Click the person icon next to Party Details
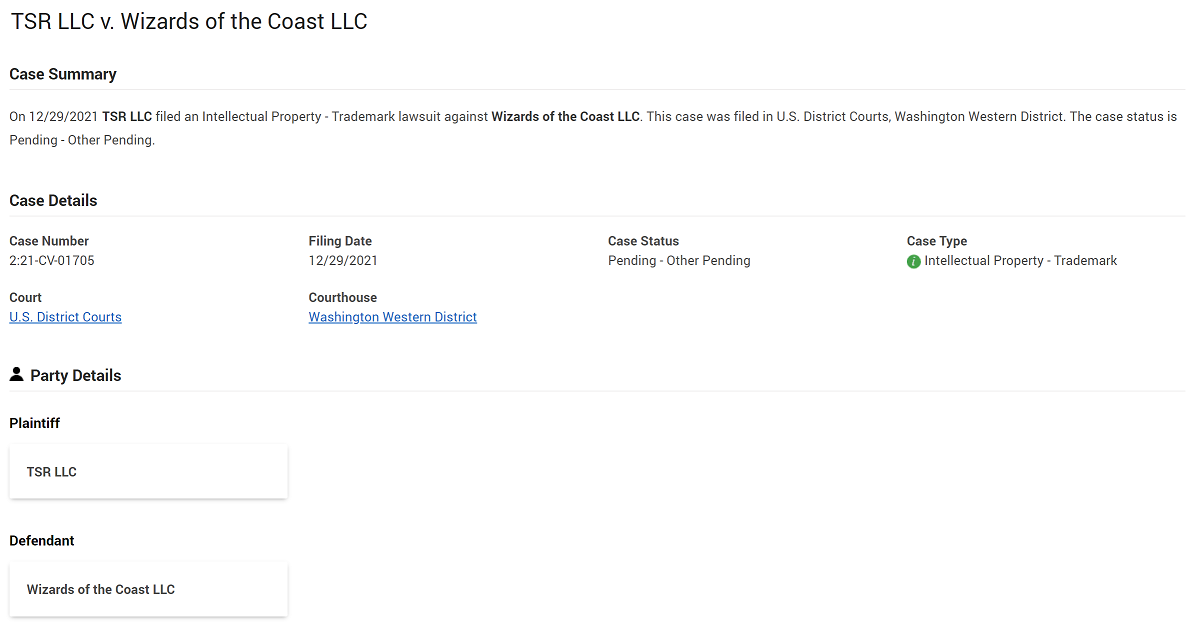 point(16,374)
